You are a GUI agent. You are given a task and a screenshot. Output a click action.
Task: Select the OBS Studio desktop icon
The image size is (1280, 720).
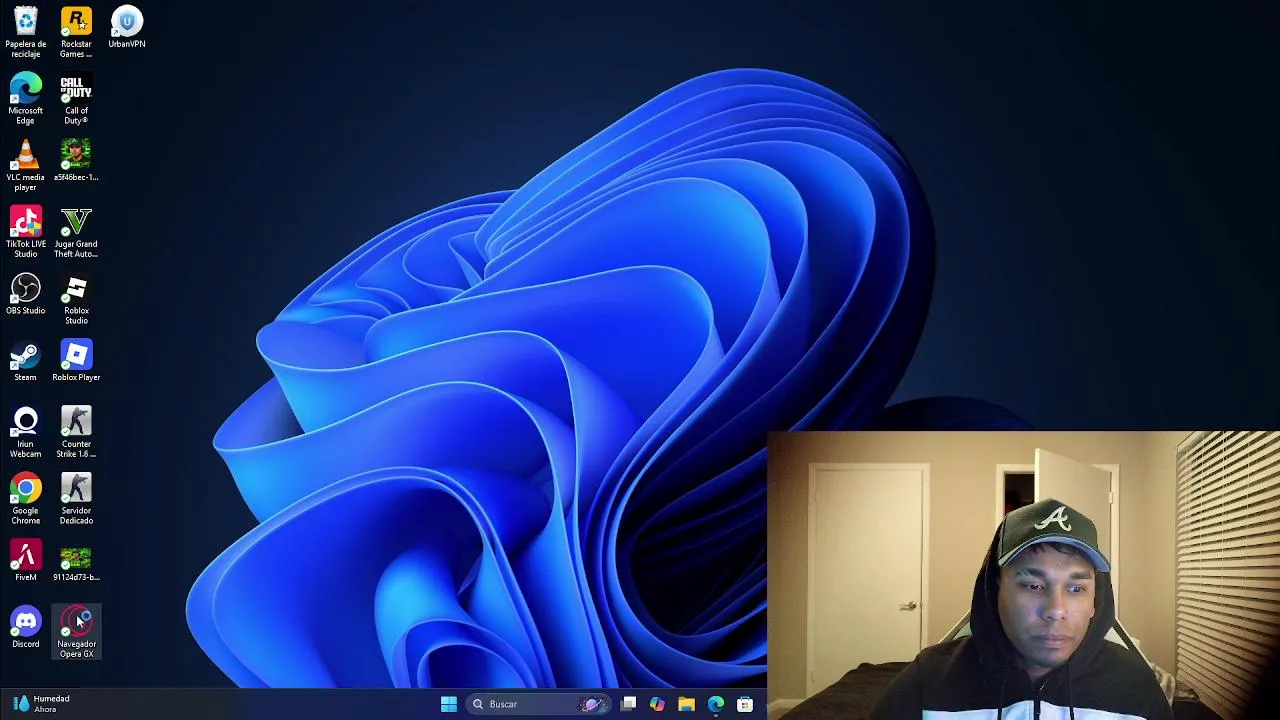(x=25, y=294)
